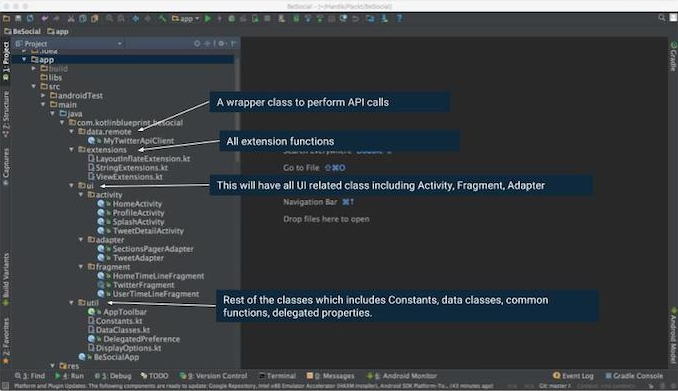Click the Synchronize refresh icon in toolbar
The height and width of the screenshot is (391, 678).
pos(30,19)
